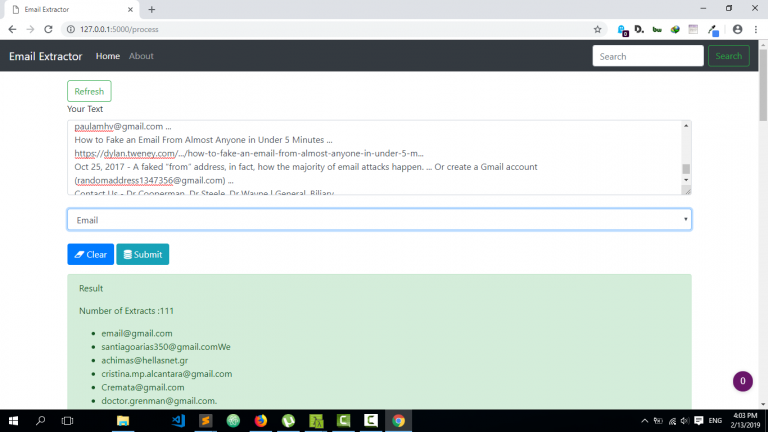Viewport: 768px width, 432px height.
Task: Open Visual Studio Code from the taskbar
Action: (x=178, y=421)
